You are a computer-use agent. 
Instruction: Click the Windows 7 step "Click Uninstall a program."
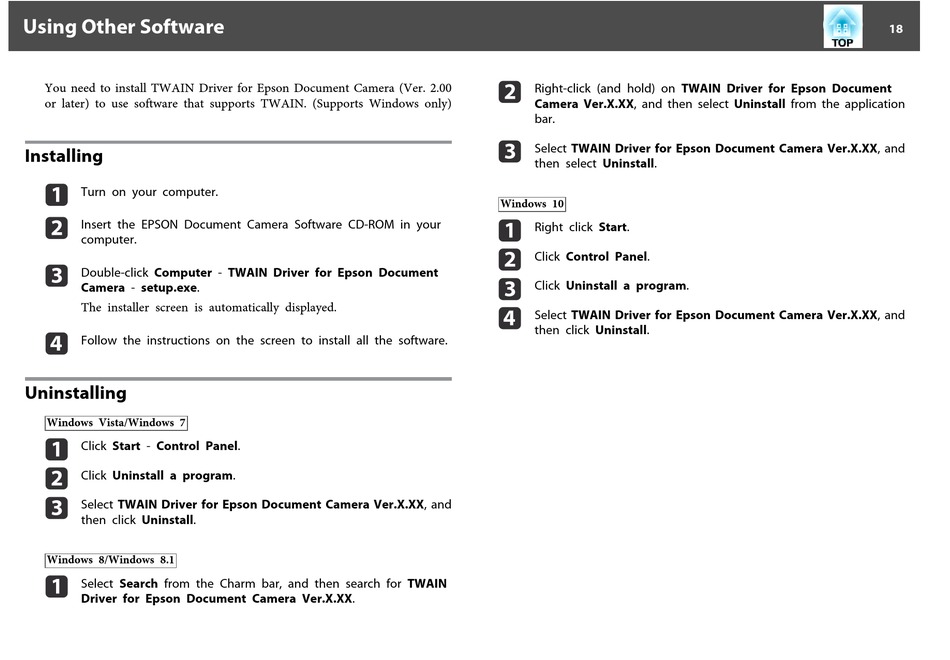158,476
